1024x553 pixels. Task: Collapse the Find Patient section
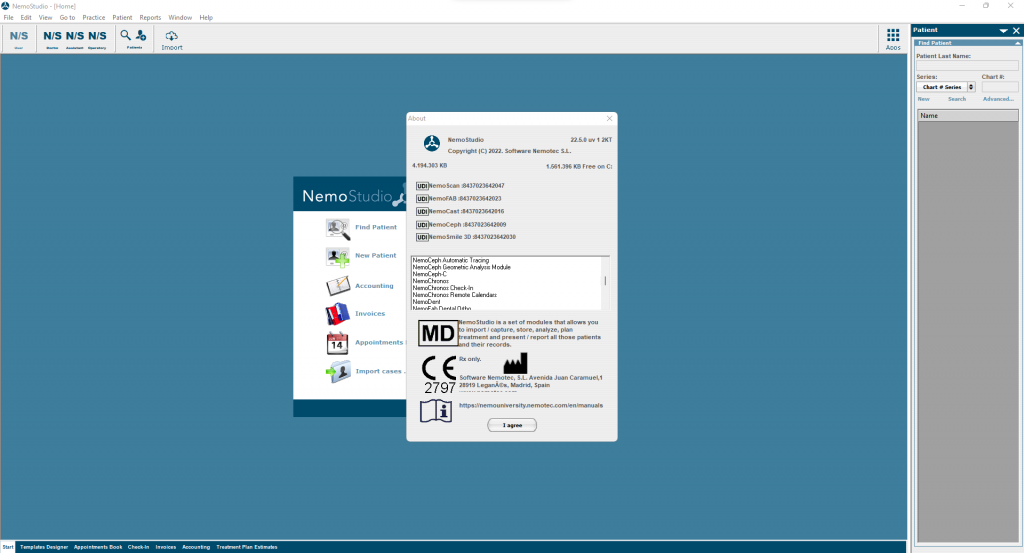(1016, 43)
